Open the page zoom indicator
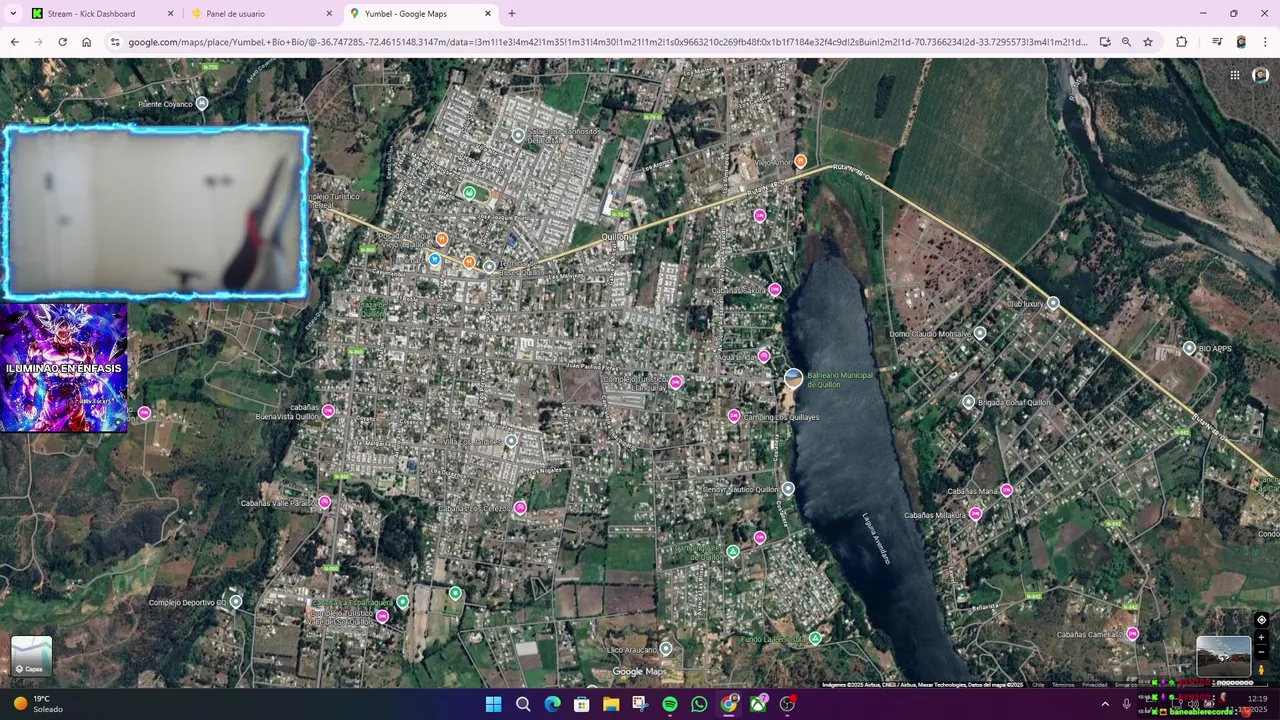This screenshot has height=720, width=1280. 1126,42
